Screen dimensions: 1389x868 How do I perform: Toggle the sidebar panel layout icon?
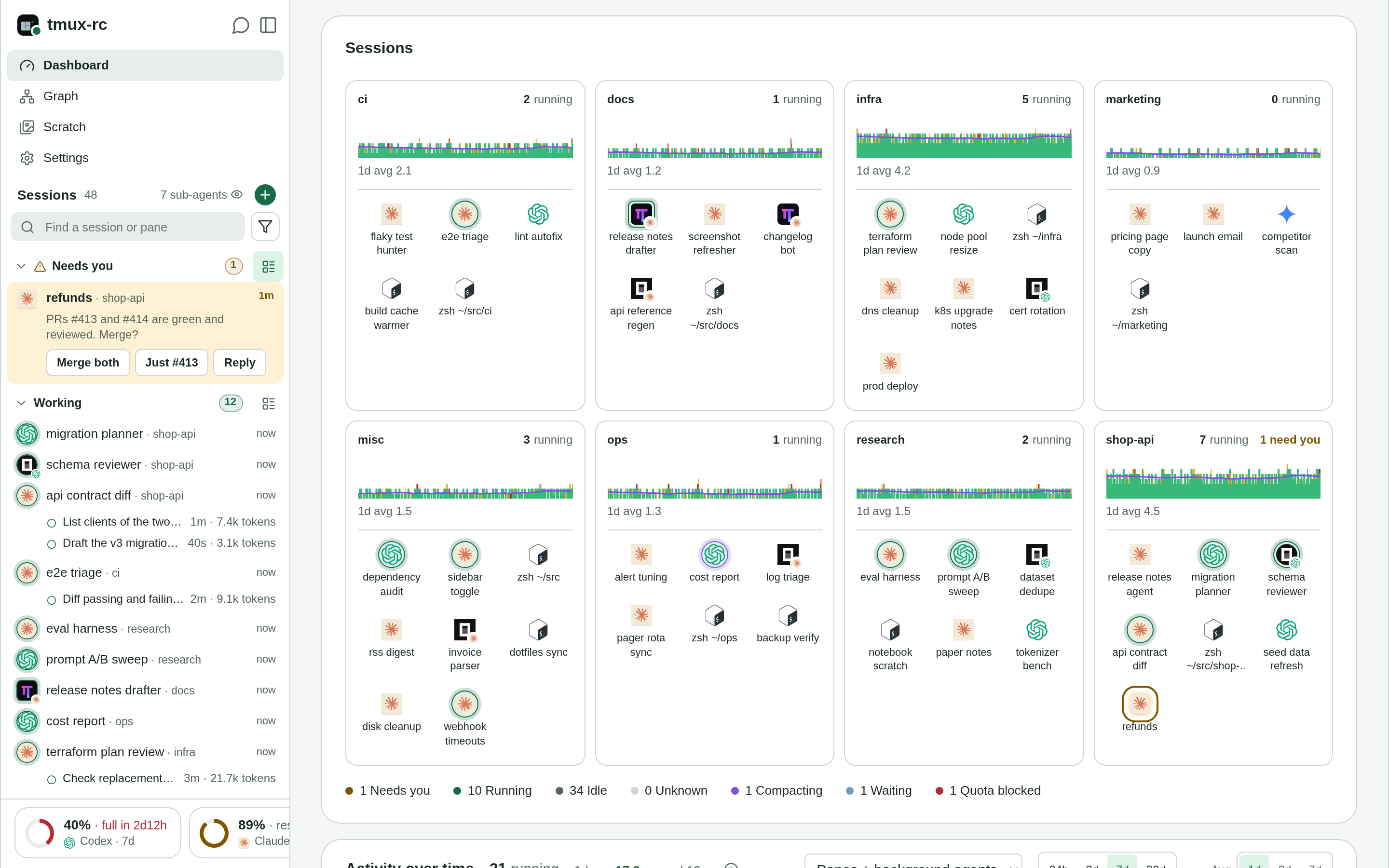coord(268,25)
